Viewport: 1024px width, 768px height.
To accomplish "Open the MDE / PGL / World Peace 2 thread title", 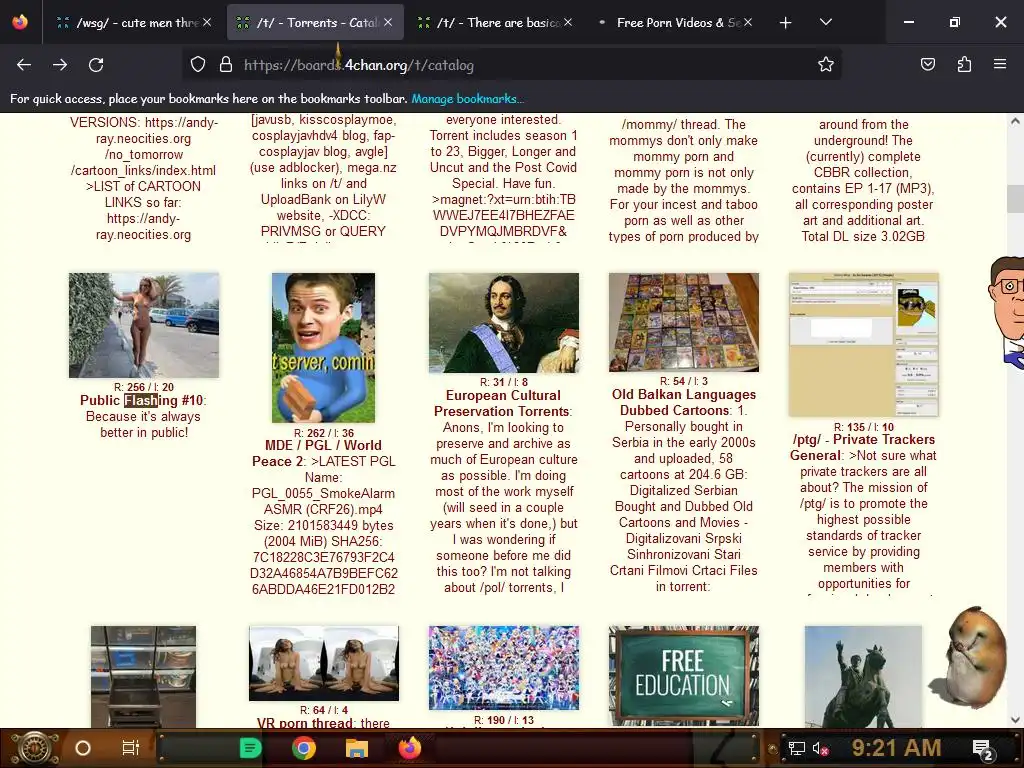I will (x=317, y=453).
